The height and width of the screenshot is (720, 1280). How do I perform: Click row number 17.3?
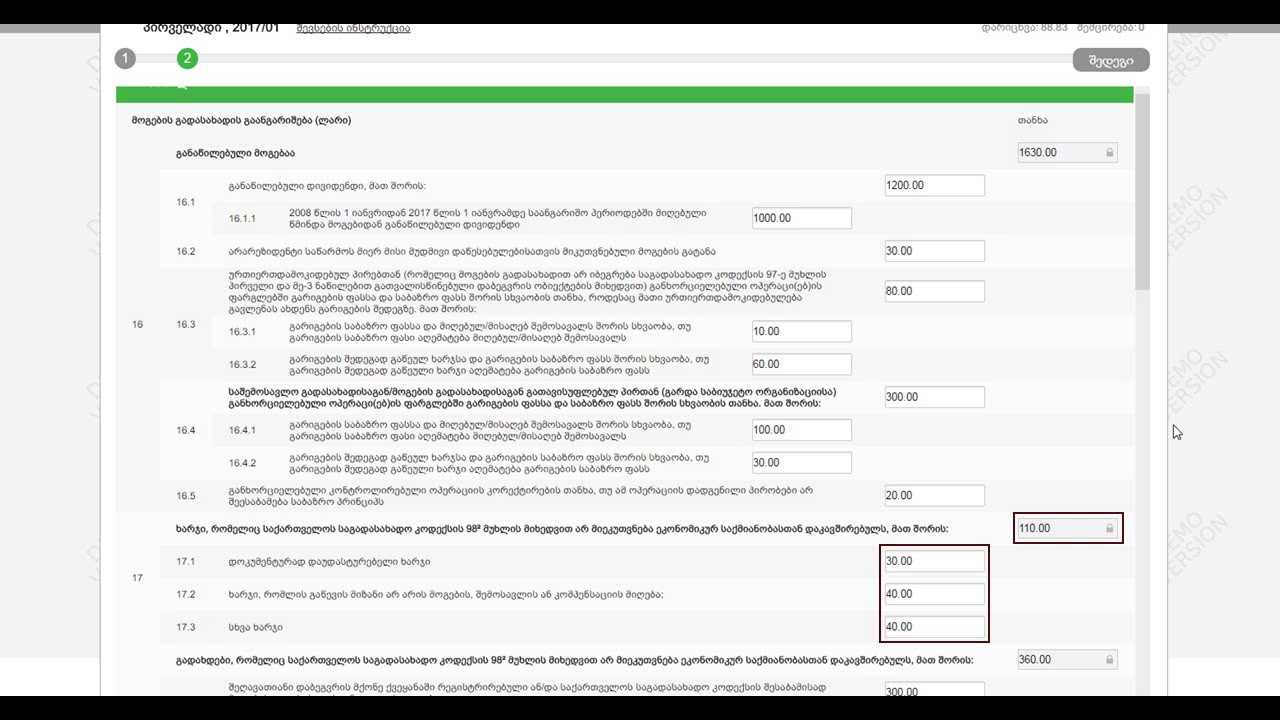click(x=186, y=628)
